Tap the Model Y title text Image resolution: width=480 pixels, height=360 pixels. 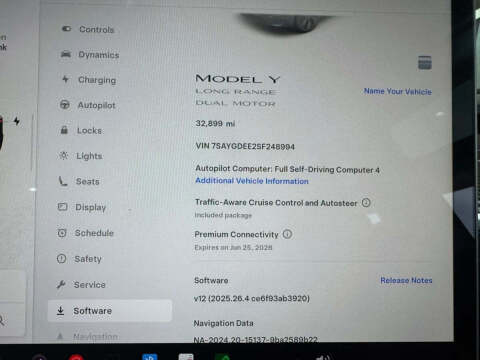[x=237, y=79]
